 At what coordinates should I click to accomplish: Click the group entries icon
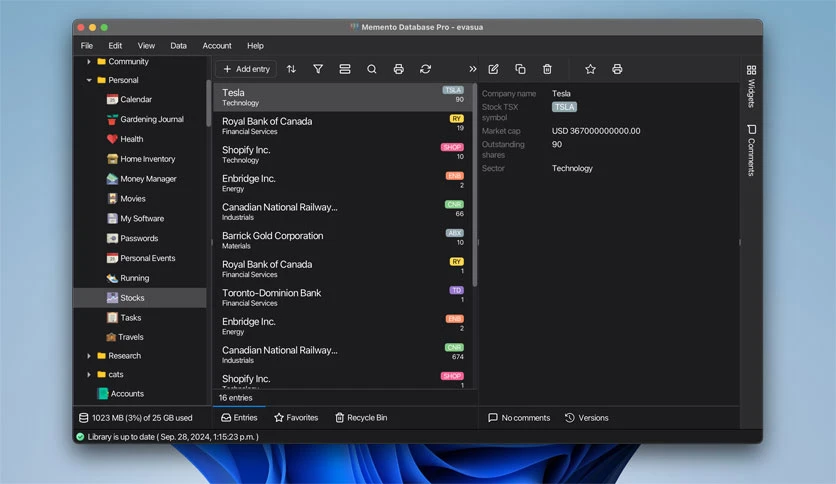[345, 69]
